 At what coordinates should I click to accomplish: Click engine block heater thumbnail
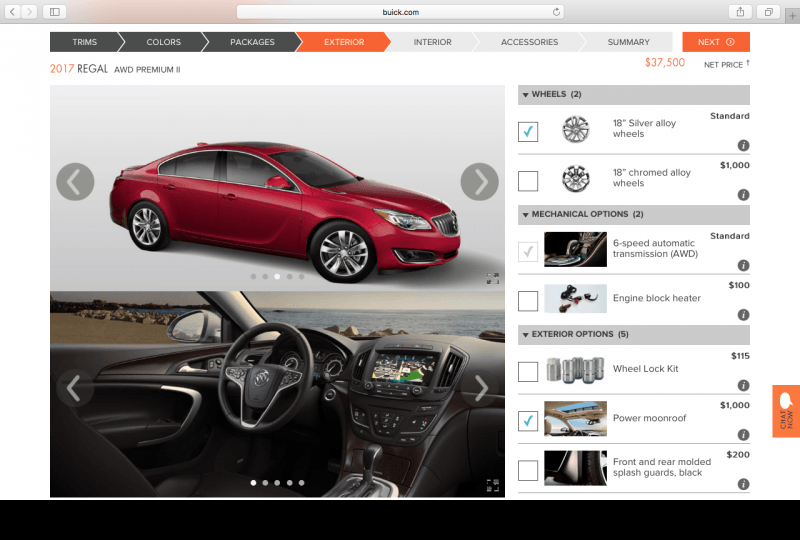576,299
